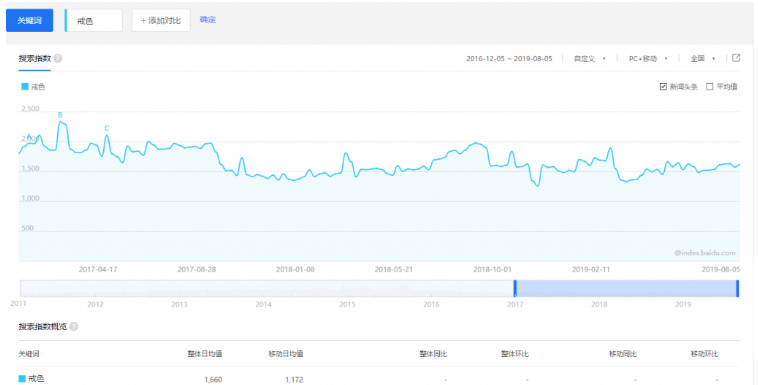Click year 2018 on the timeline
This screenshot has height=385, width=758.
[x=599, y=304]
